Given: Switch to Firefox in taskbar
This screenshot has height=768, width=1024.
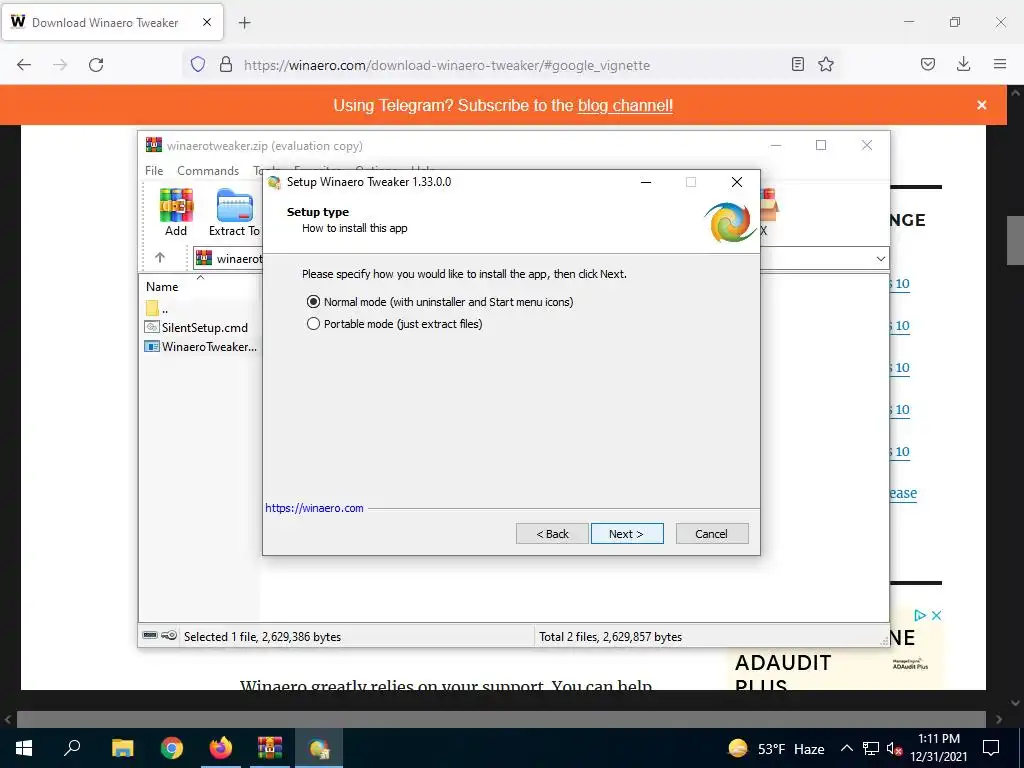Looking at the screenshot, I should pyautogui.click(x=221, y=748).
